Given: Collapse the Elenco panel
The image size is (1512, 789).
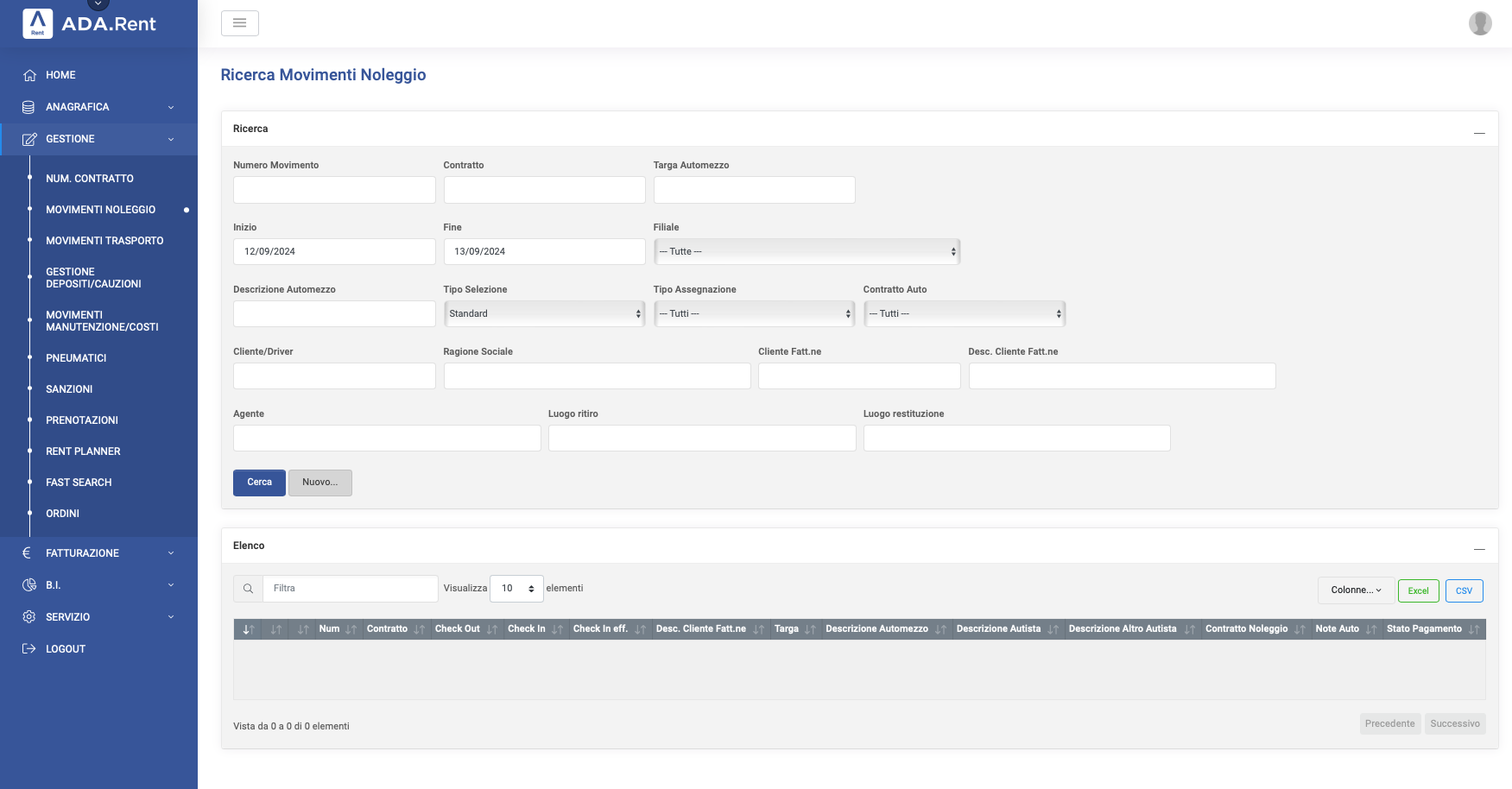Looking at the screenshot, I should point(1478,549).
